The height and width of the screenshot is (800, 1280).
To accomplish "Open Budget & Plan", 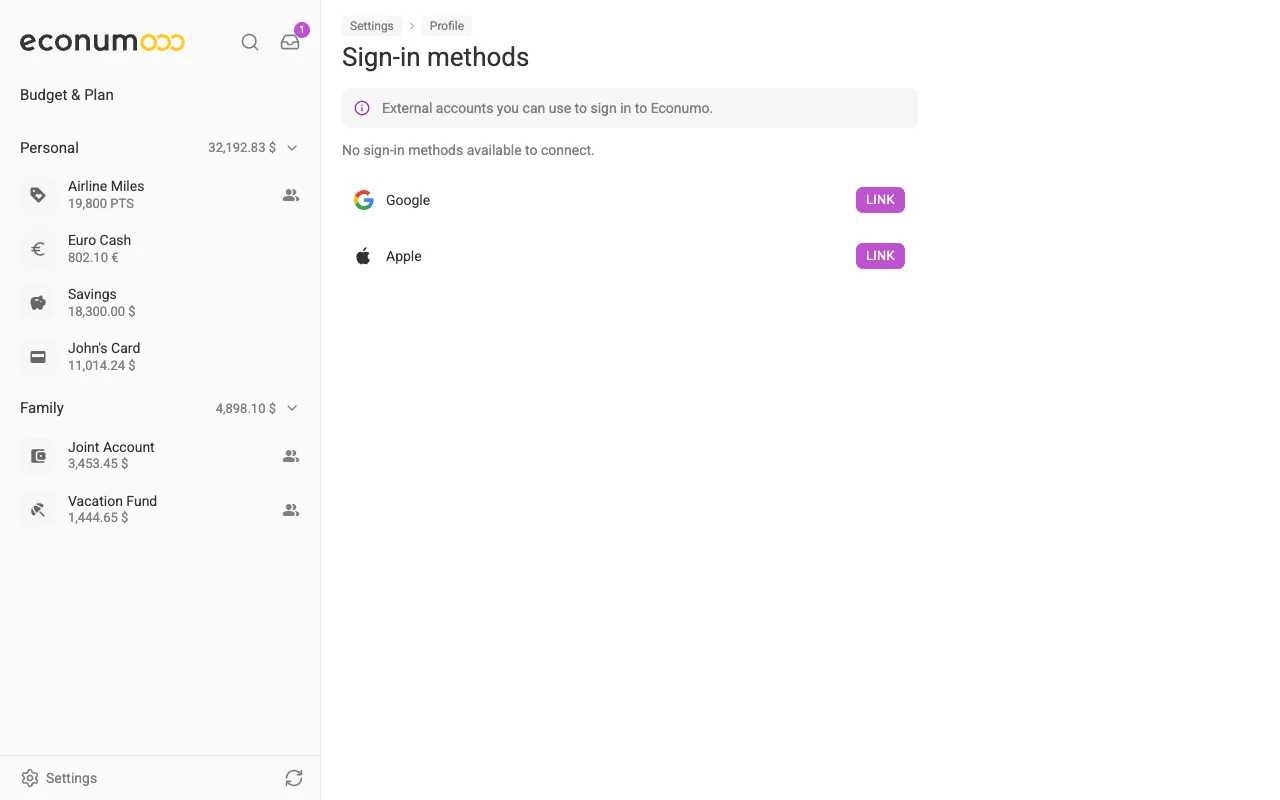I will 67,95.
